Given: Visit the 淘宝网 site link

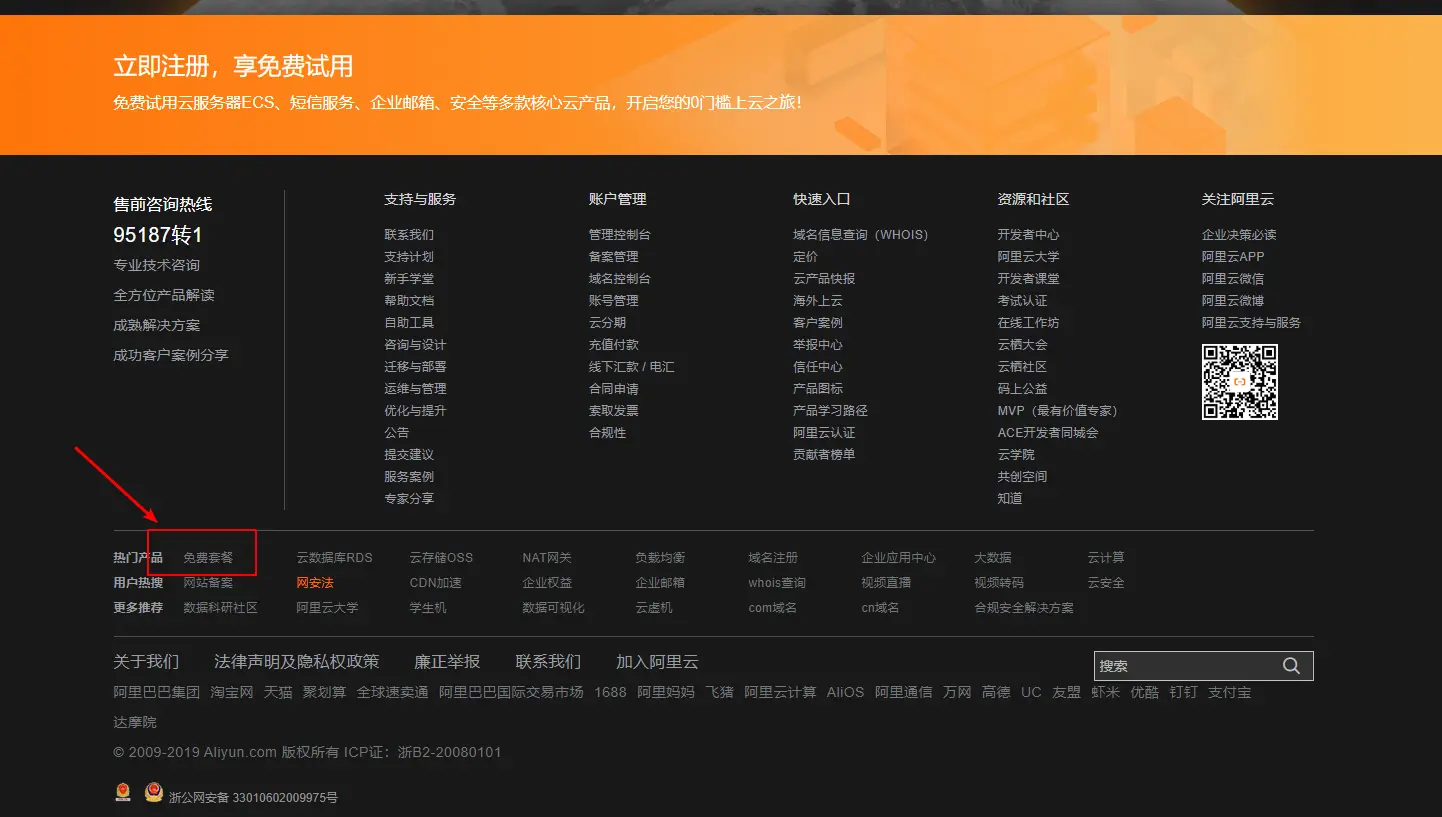Looking at the screenshot, I should (231, 691).
